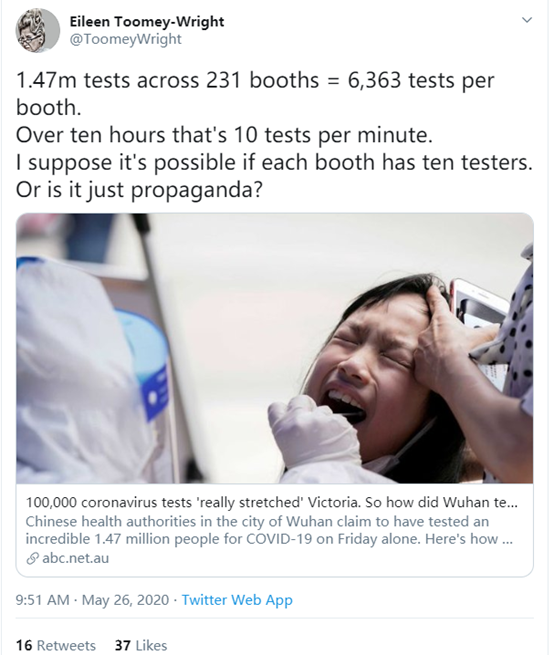Screen dimensions: 554x655
Task: Click the gloved hand holding swab in photo
Action: click(x=314, y=431)
